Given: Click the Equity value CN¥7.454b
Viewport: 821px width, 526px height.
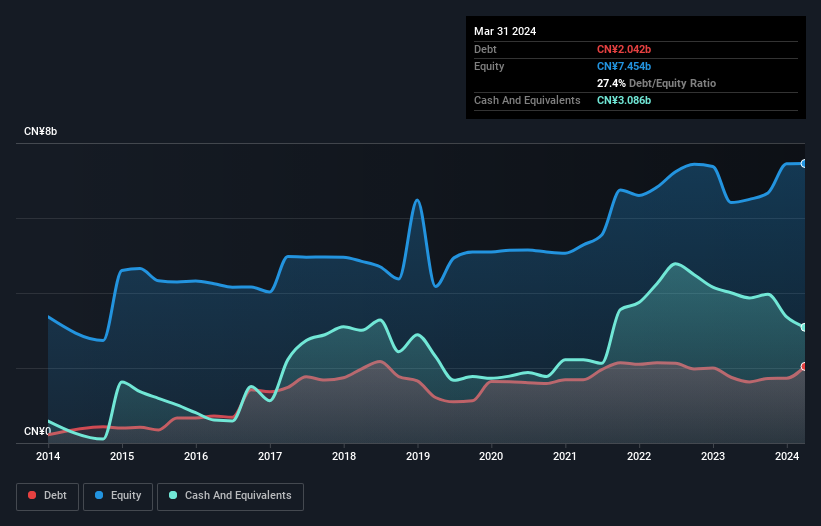Looking at the screenshot, I should pyautogui.click(x=624, y=66).
